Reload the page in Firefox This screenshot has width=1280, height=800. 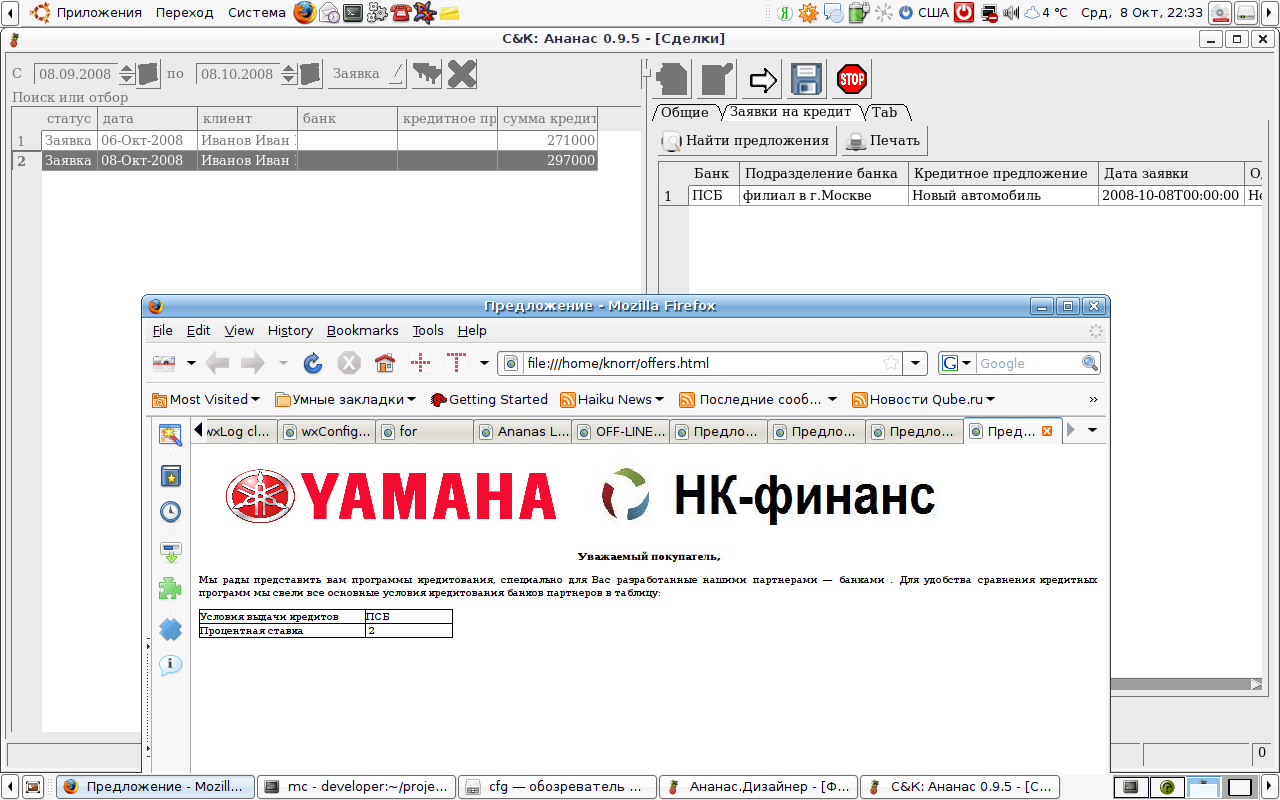pos(313,363)
